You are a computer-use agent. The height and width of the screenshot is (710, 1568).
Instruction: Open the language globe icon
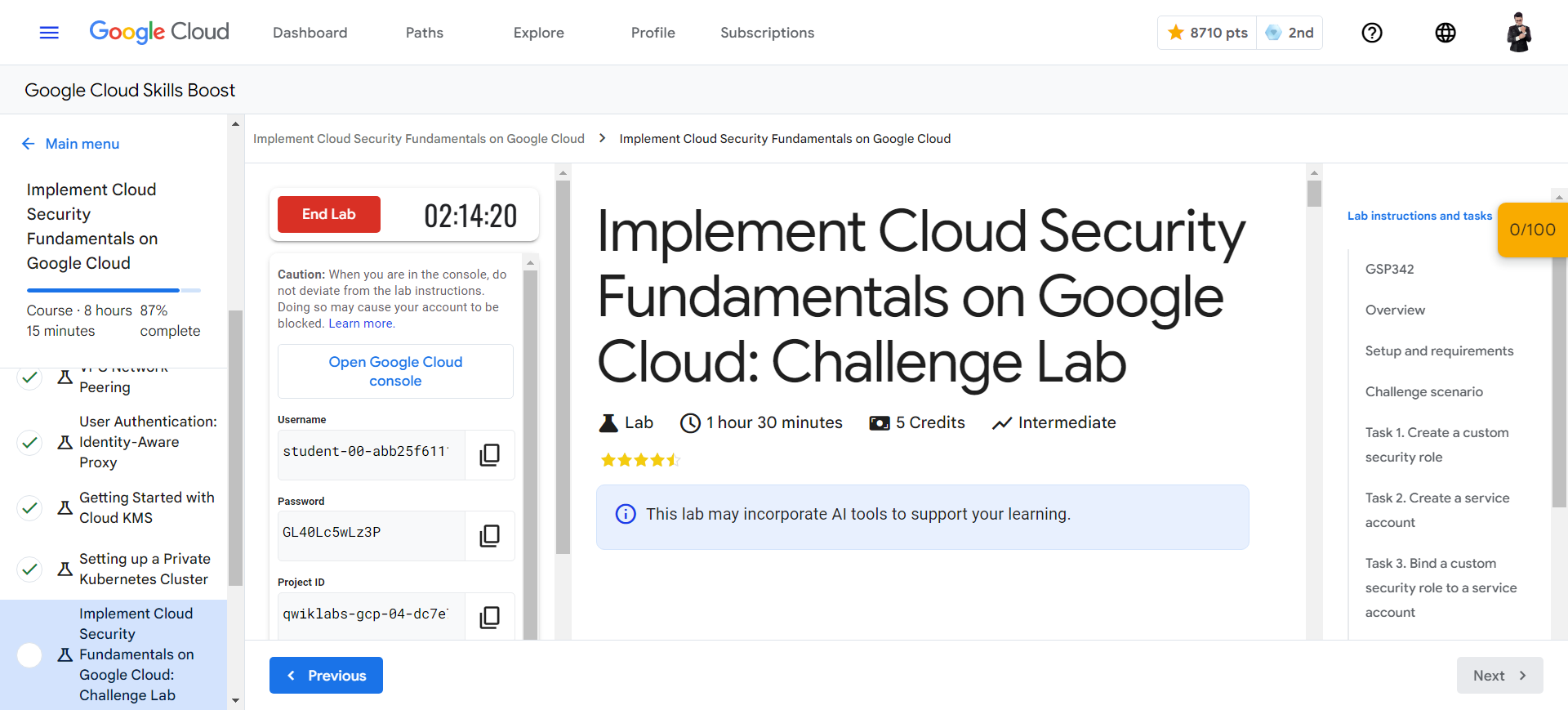point(1445,33)
